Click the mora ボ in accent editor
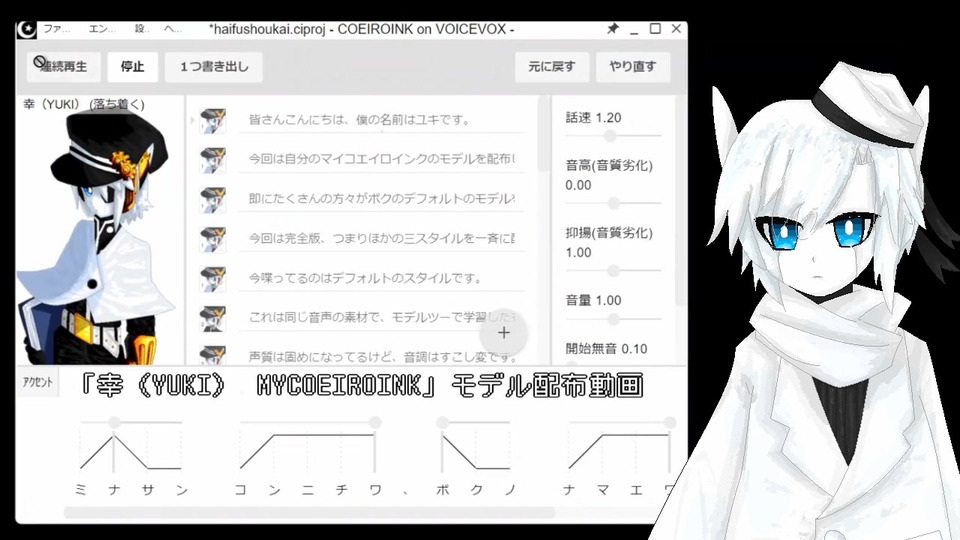 [443, 490]
